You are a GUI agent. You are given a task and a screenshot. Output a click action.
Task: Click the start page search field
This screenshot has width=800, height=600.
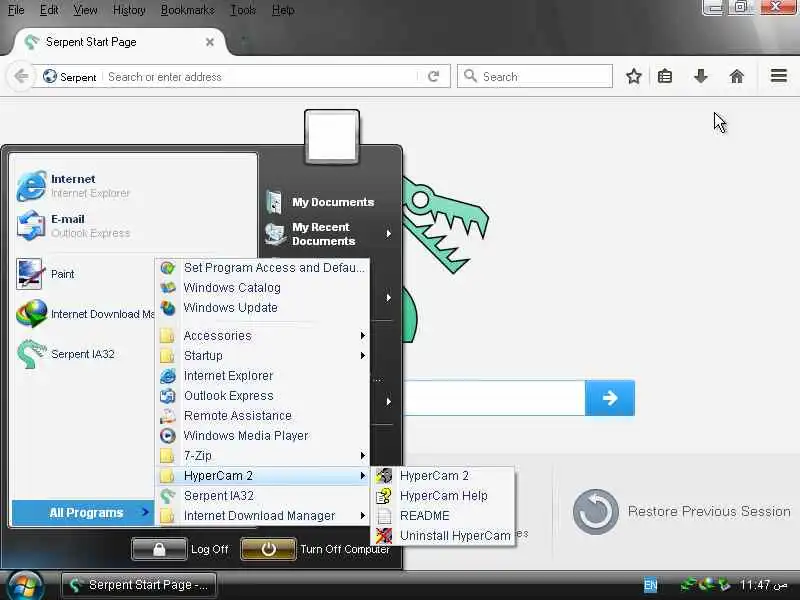494,398
